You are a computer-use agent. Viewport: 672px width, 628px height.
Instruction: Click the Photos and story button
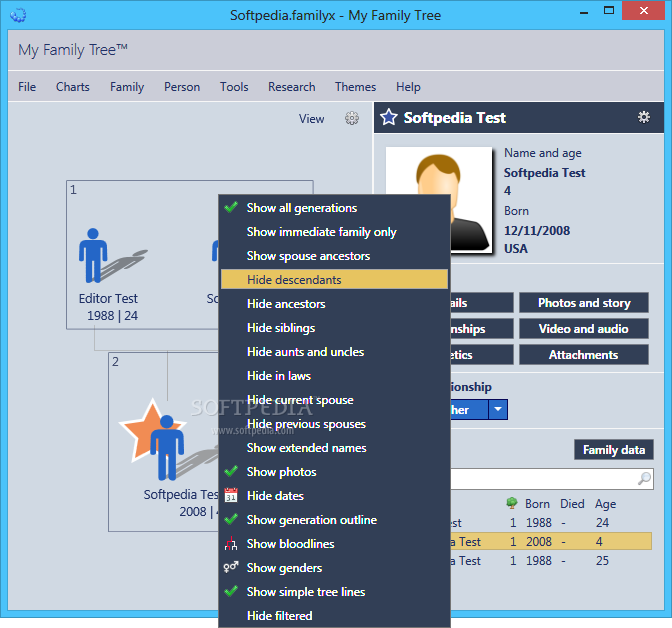(584, 303)
